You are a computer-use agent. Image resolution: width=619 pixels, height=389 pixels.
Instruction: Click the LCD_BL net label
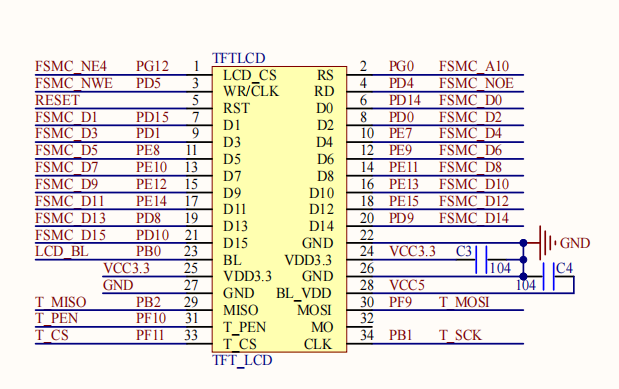tap(62, 251)
